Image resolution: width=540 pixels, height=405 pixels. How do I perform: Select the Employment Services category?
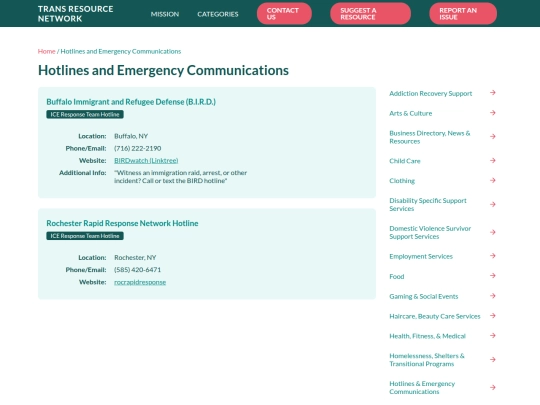coord(421,256)
